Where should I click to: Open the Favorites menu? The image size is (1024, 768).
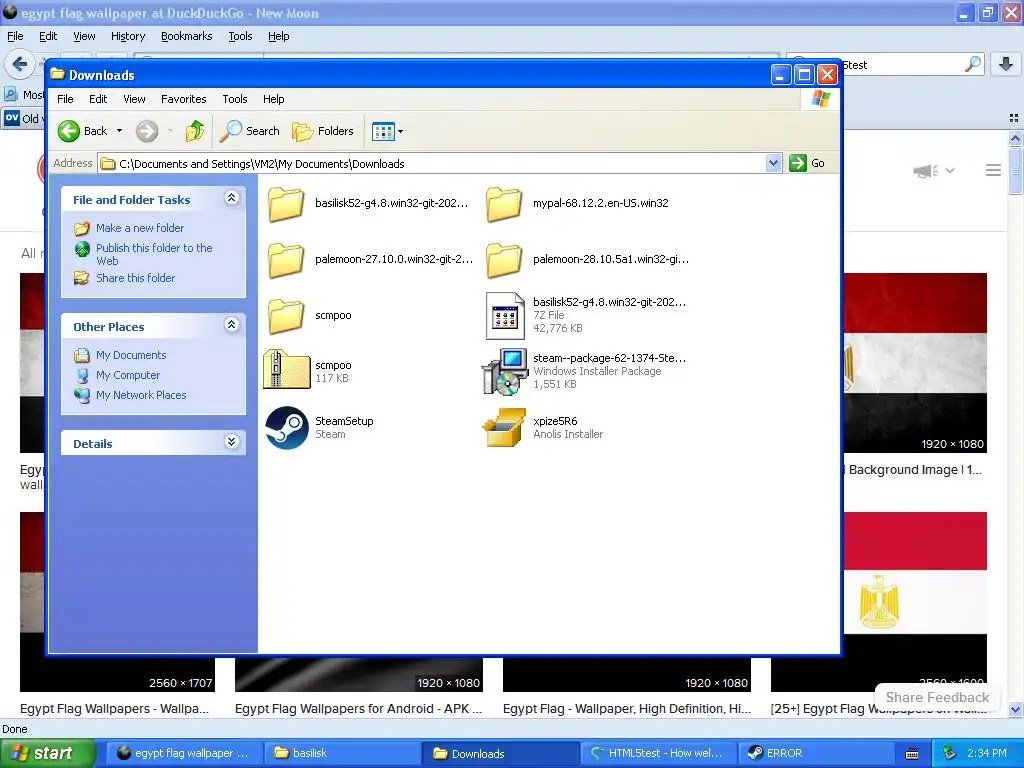184,99
